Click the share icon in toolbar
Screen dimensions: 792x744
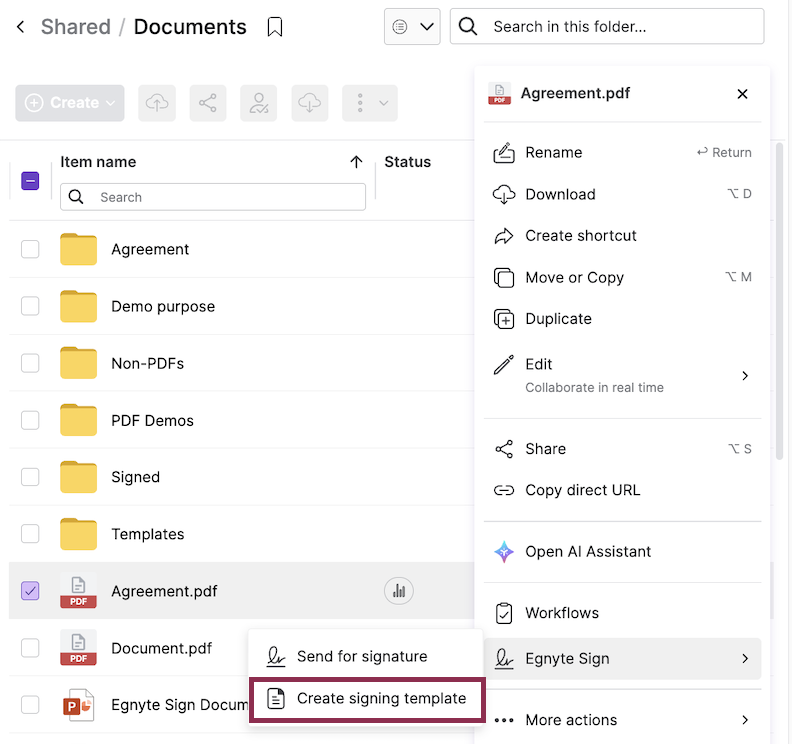[x=207, y=103]
